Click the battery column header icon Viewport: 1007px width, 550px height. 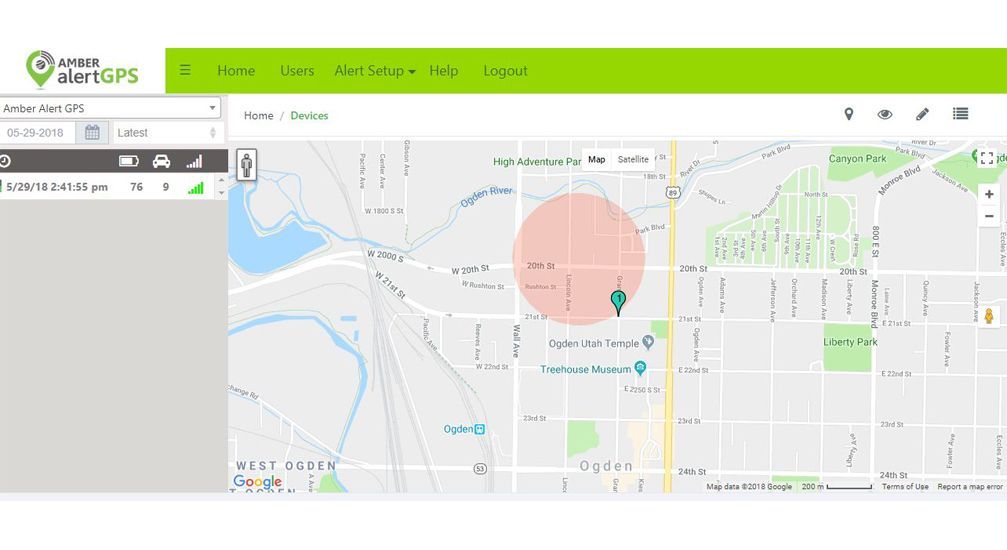tap(129, 161)
